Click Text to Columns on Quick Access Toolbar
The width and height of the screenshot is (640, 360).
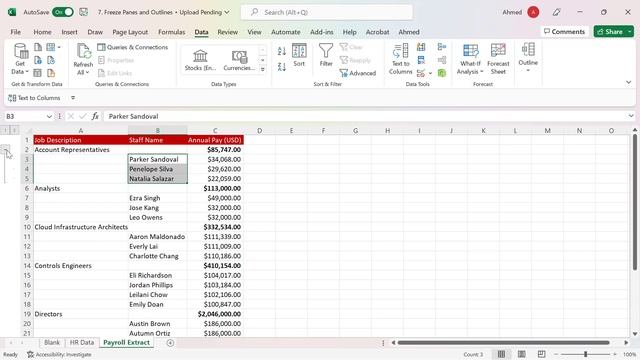pyautogui.click(x=34, y=98)
